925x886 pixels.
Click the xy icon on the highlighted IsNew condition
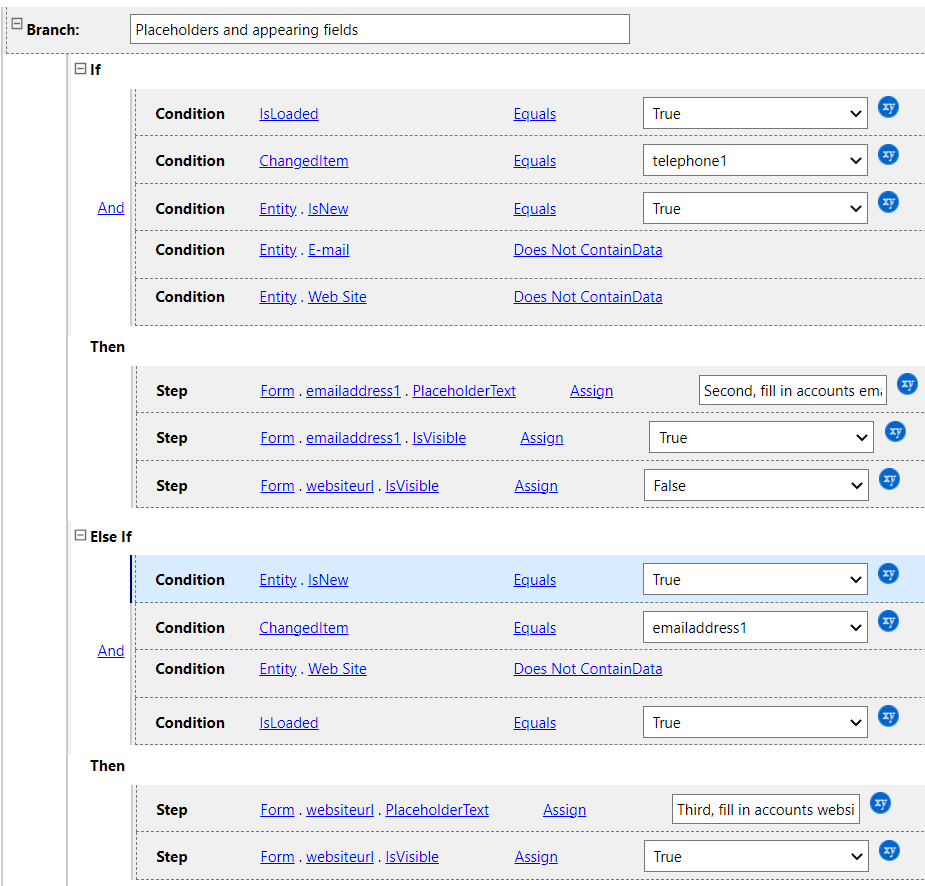tap(888, 574)
